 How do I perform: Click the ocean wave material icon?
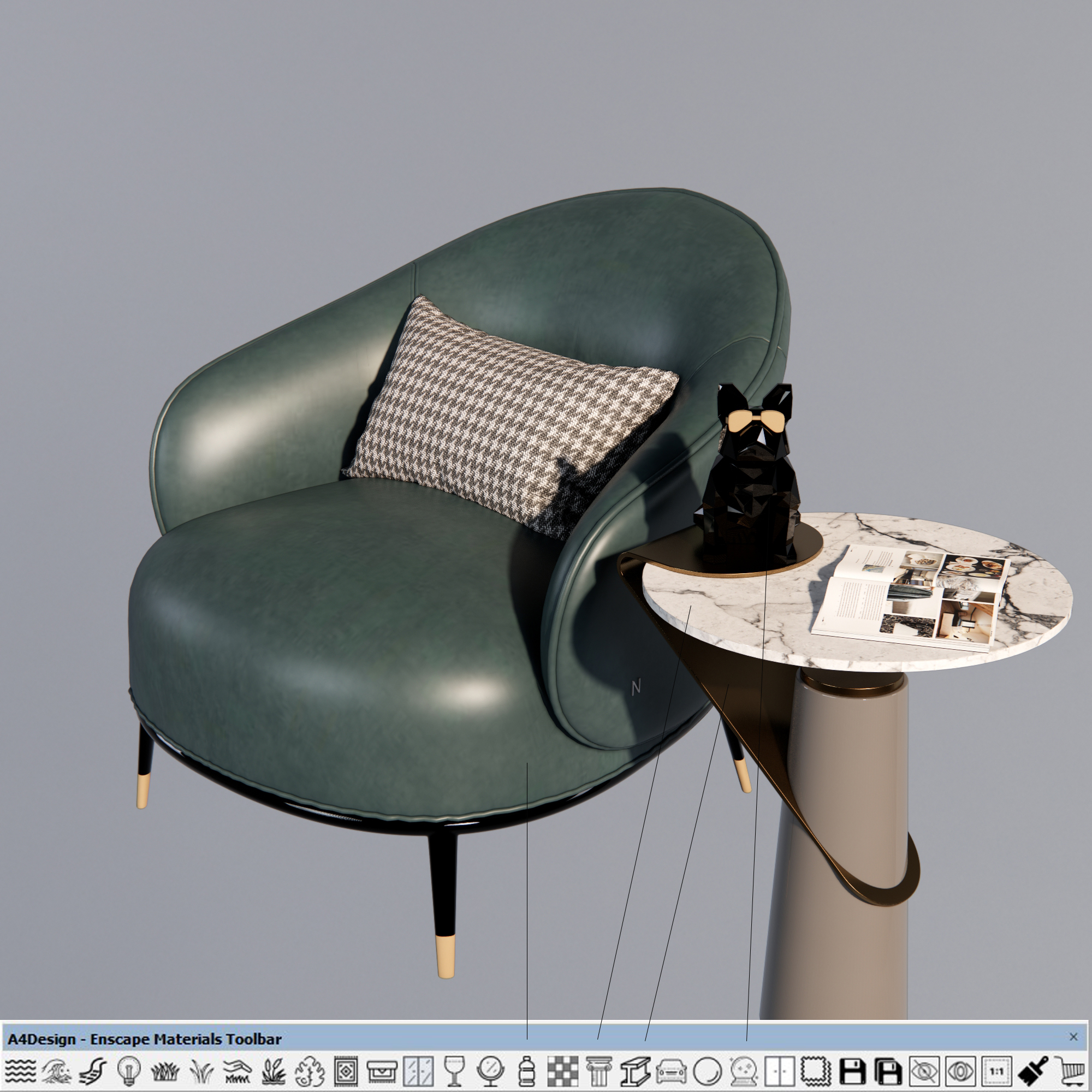coord(57,1071)
